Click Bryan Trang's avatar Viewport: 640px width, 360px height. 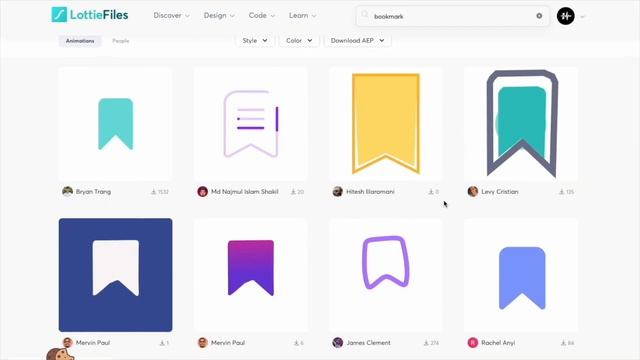tap(67, 191)
